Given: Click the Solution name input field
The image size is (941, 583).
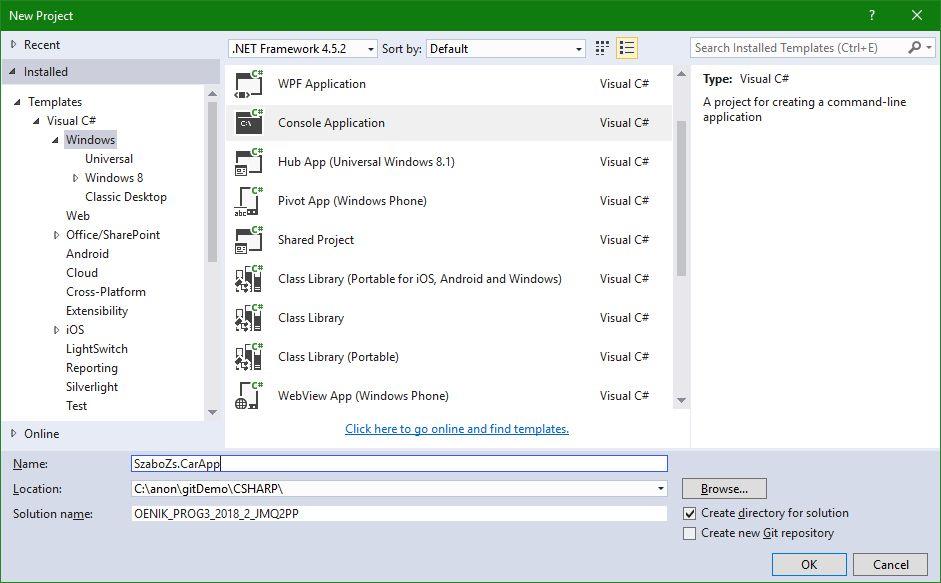Looking at the screenshot, I should click(x=399, y=514).
